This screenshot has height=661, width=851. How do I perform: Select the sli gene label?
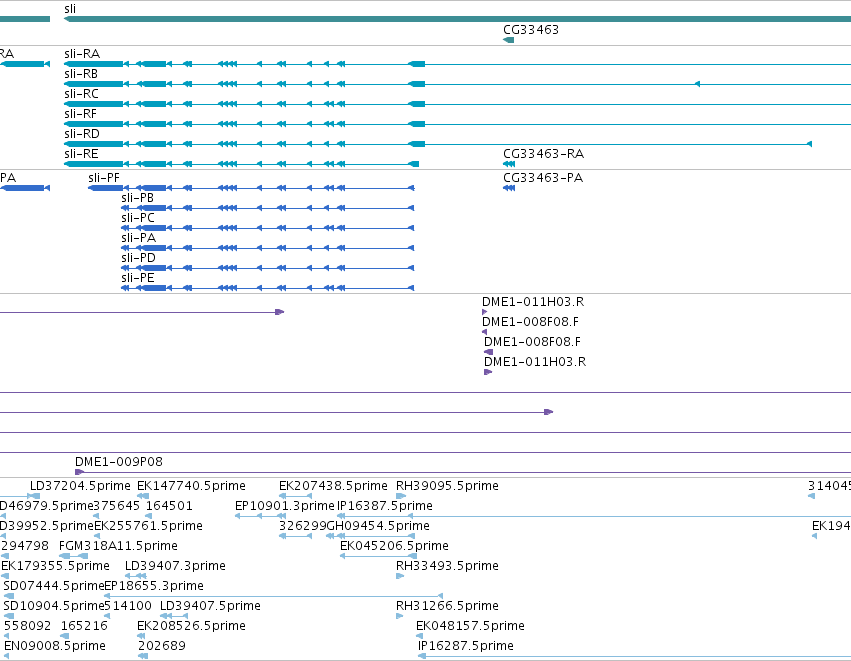pos(70,9)
